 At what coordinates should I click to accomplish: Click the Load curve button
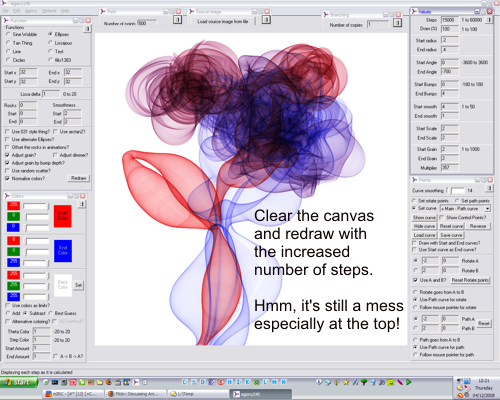[424, 235]
